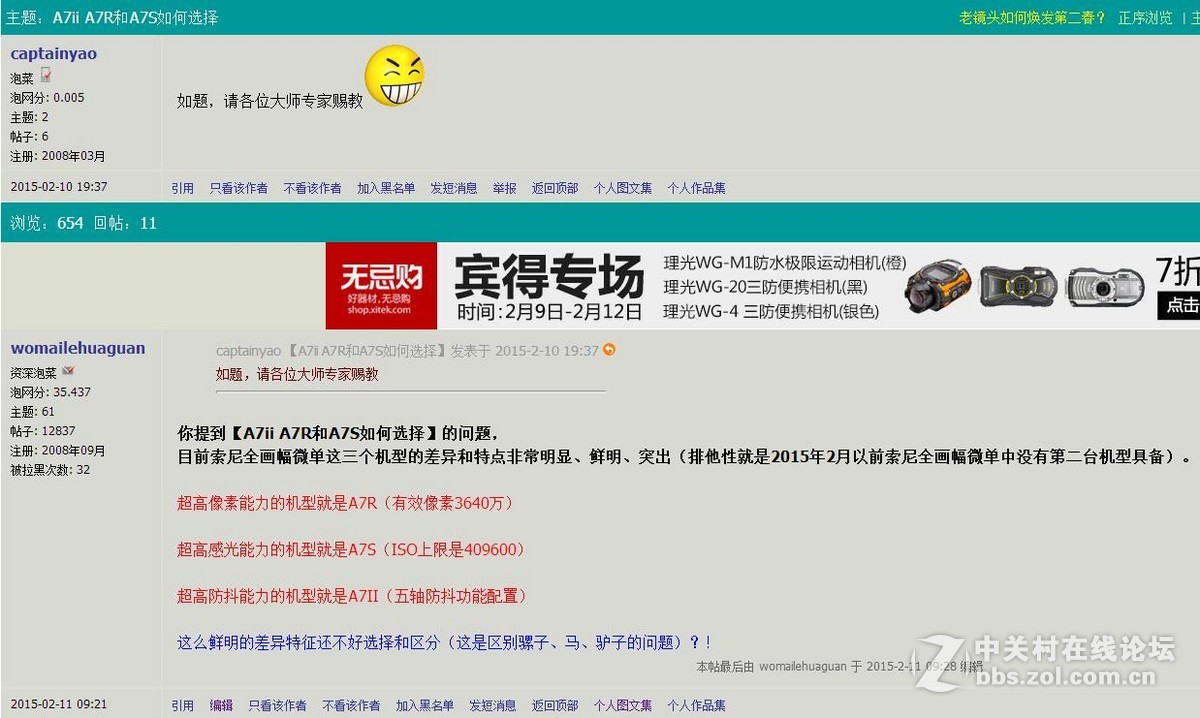Click the quoted post header by captainyao
1200x718 pixels.
click(x=407, y=350)
